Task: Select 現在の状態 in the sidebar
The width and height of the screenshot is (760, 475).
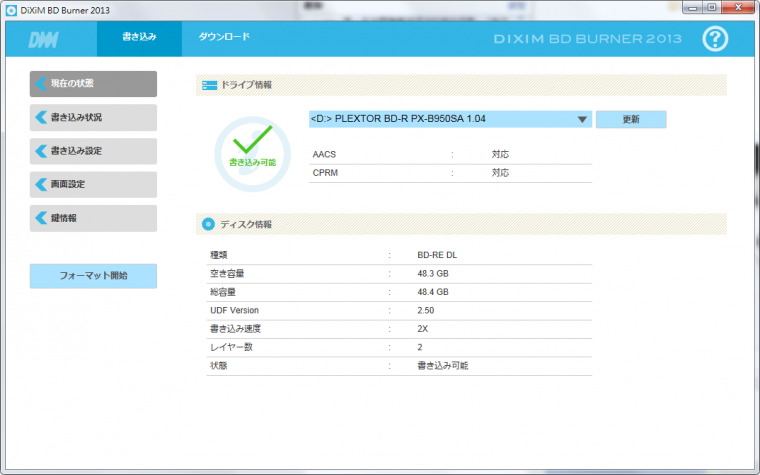Action: tap(93, 84)
